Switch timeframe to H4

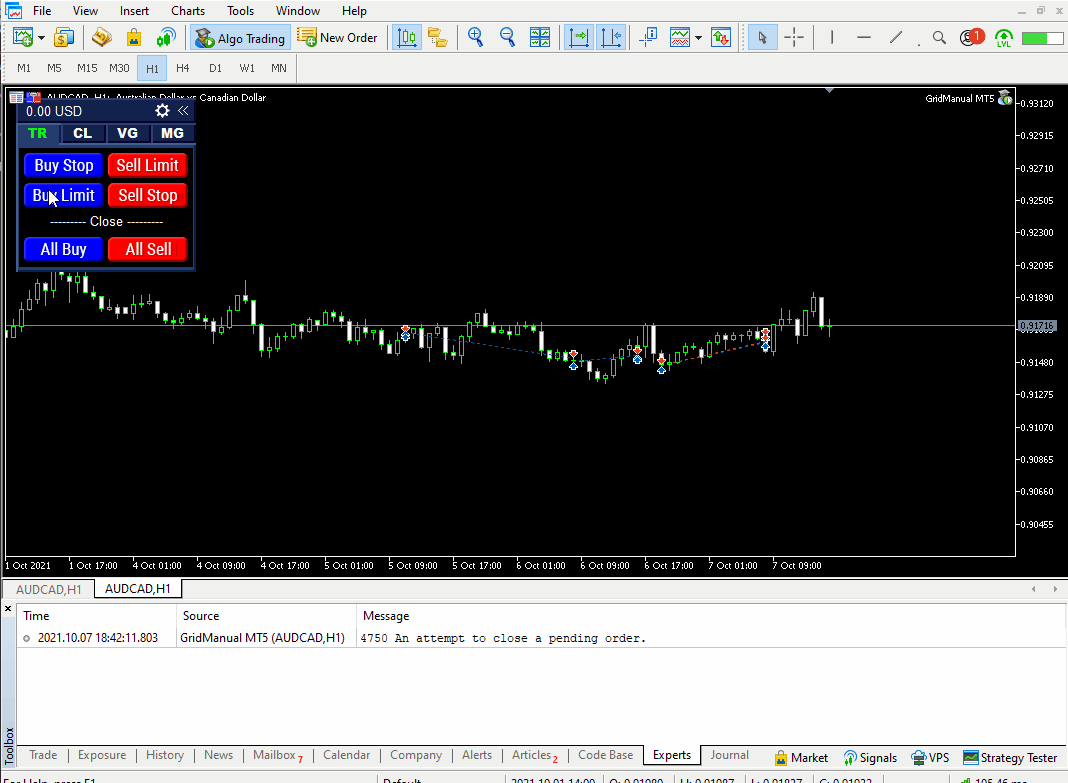coord(183,68)
